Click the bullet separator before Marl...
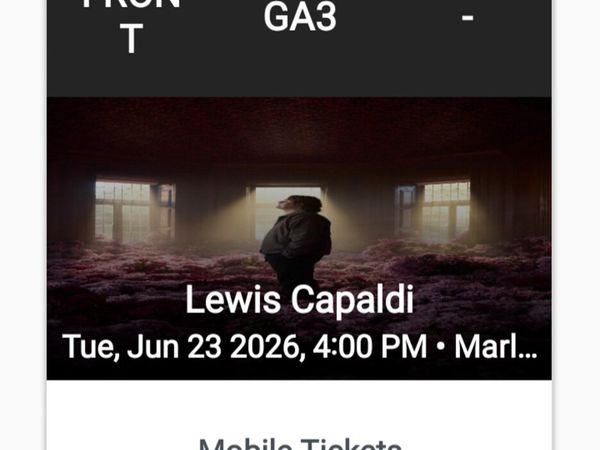 (x=440, y=347)
